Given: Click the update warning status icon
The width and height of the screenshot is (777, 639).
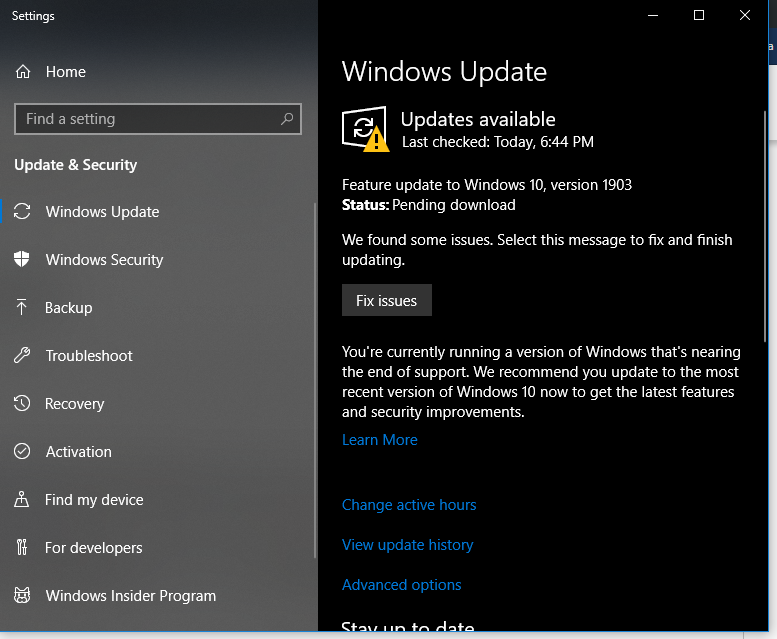Looking at the screenshot, I should pyautogui.click(x=365, y=129).
